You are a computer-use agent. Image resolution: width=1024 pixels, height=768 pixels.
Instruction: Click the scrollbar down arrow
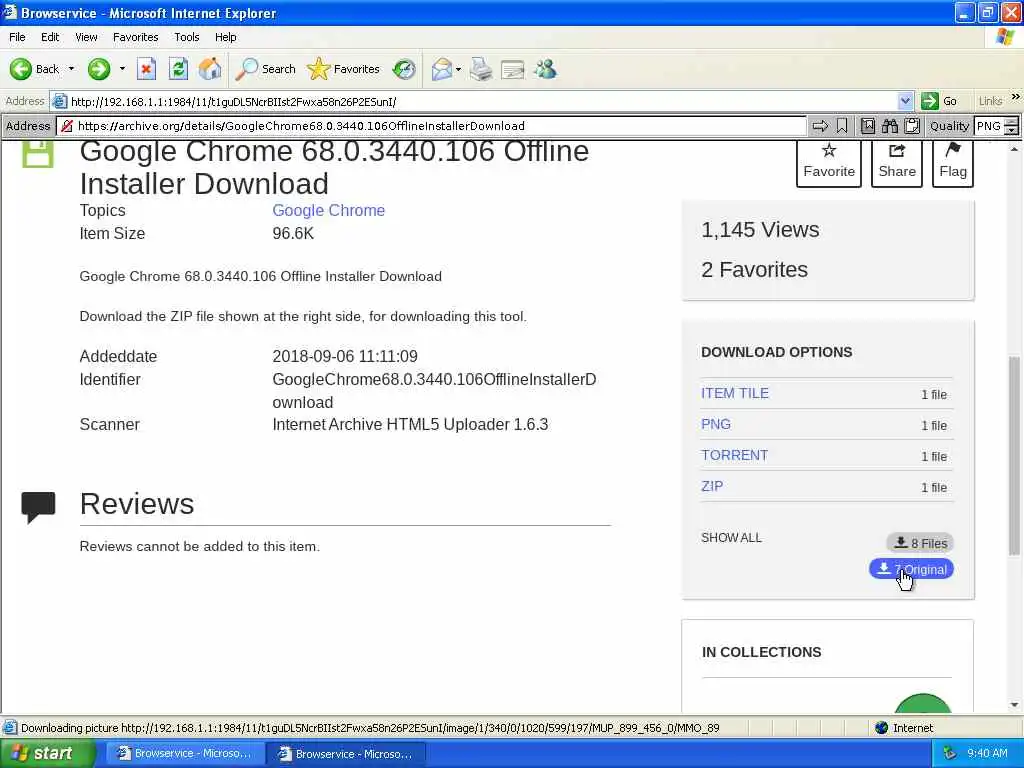pyautogui.click(x=1014, y=705)
